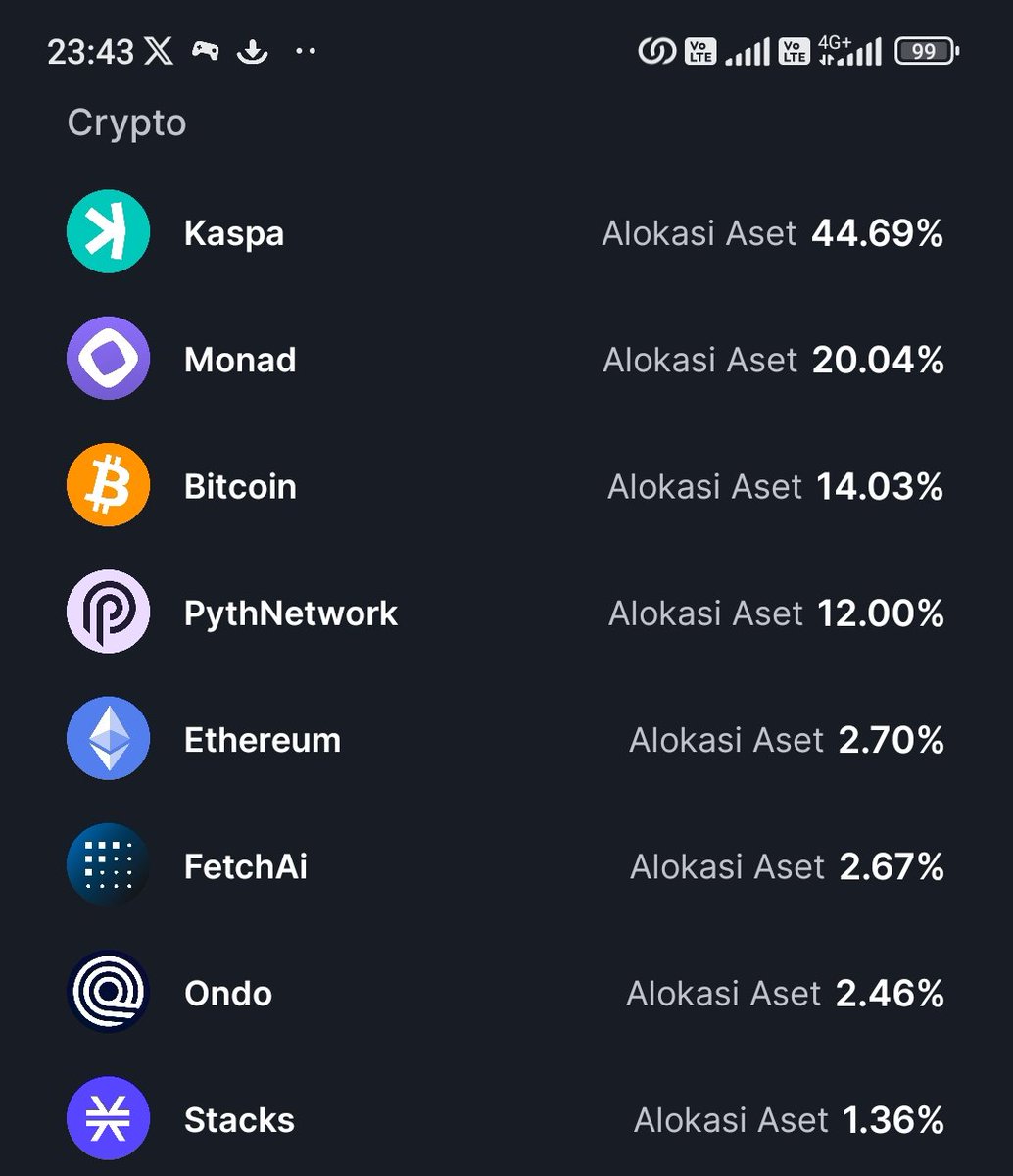Image resolution: width=1013 pixels, height=1176 pixels.
Task: Tap the PythNetwork logo icon
Action: point(108,612)
